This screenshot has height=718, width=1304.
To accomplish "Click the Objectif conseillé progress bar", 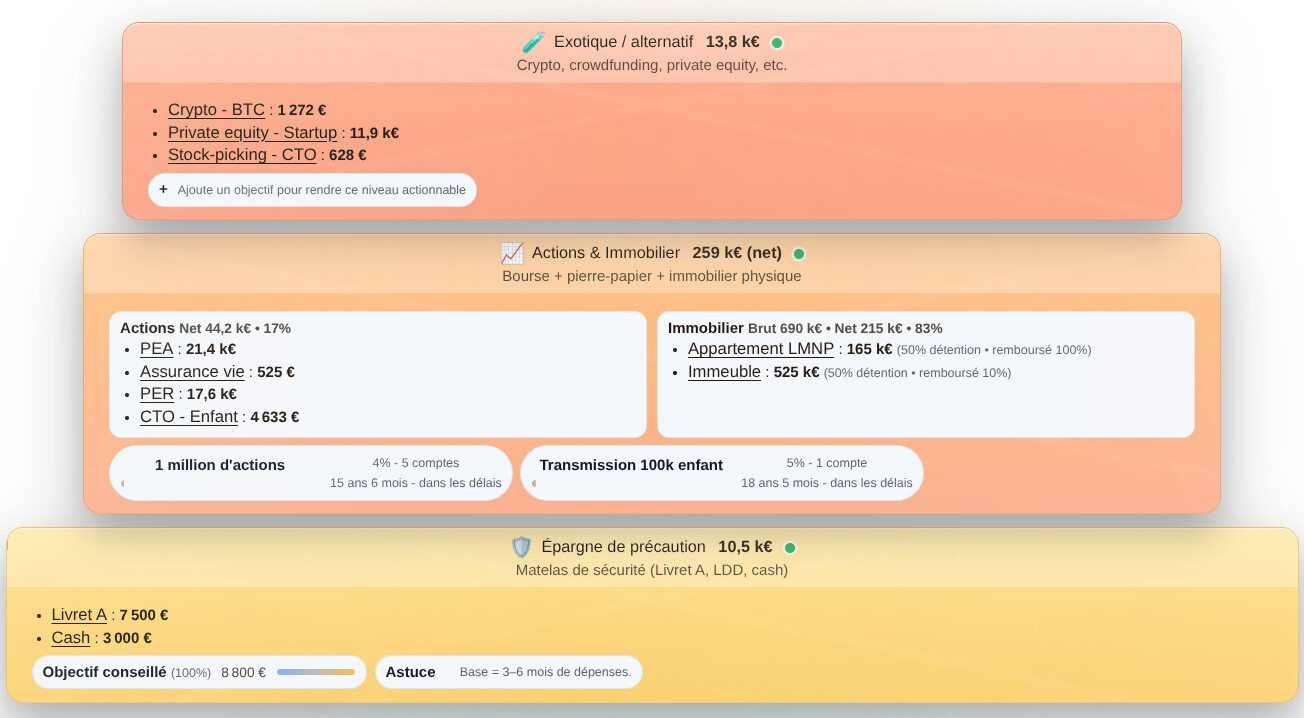I will (x=316, y=672).
